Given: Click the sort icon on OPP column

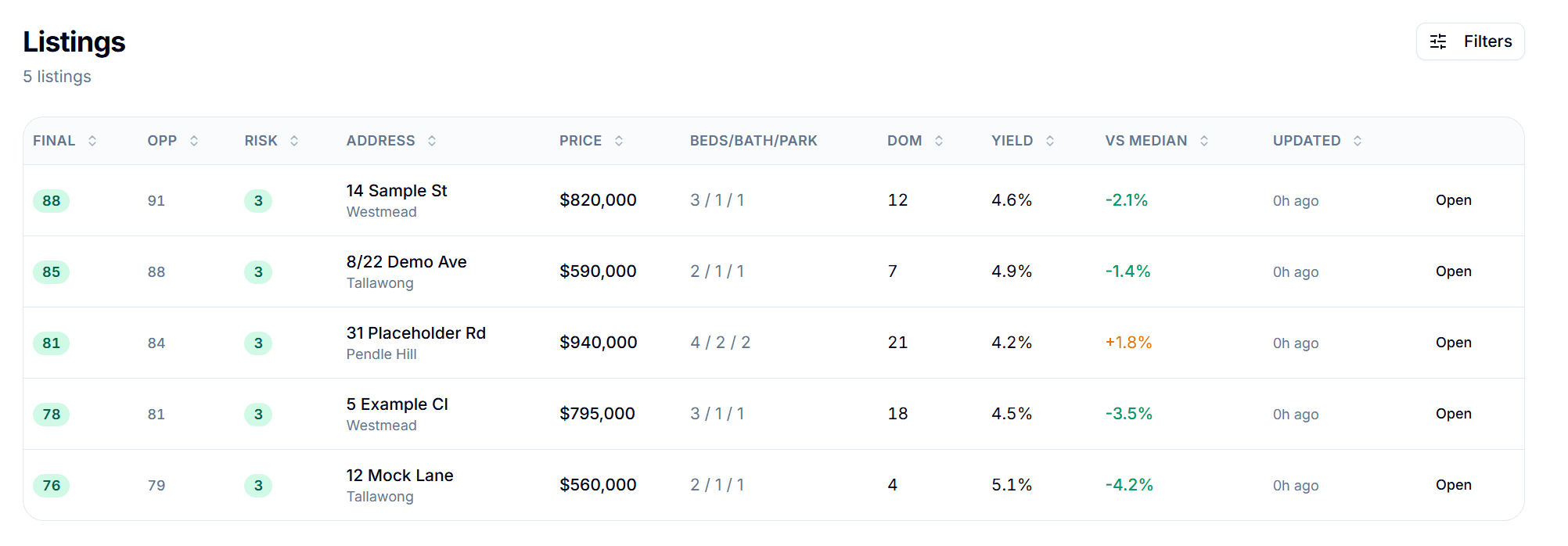Looking at the screenshot, I should [x=195, y=141].
